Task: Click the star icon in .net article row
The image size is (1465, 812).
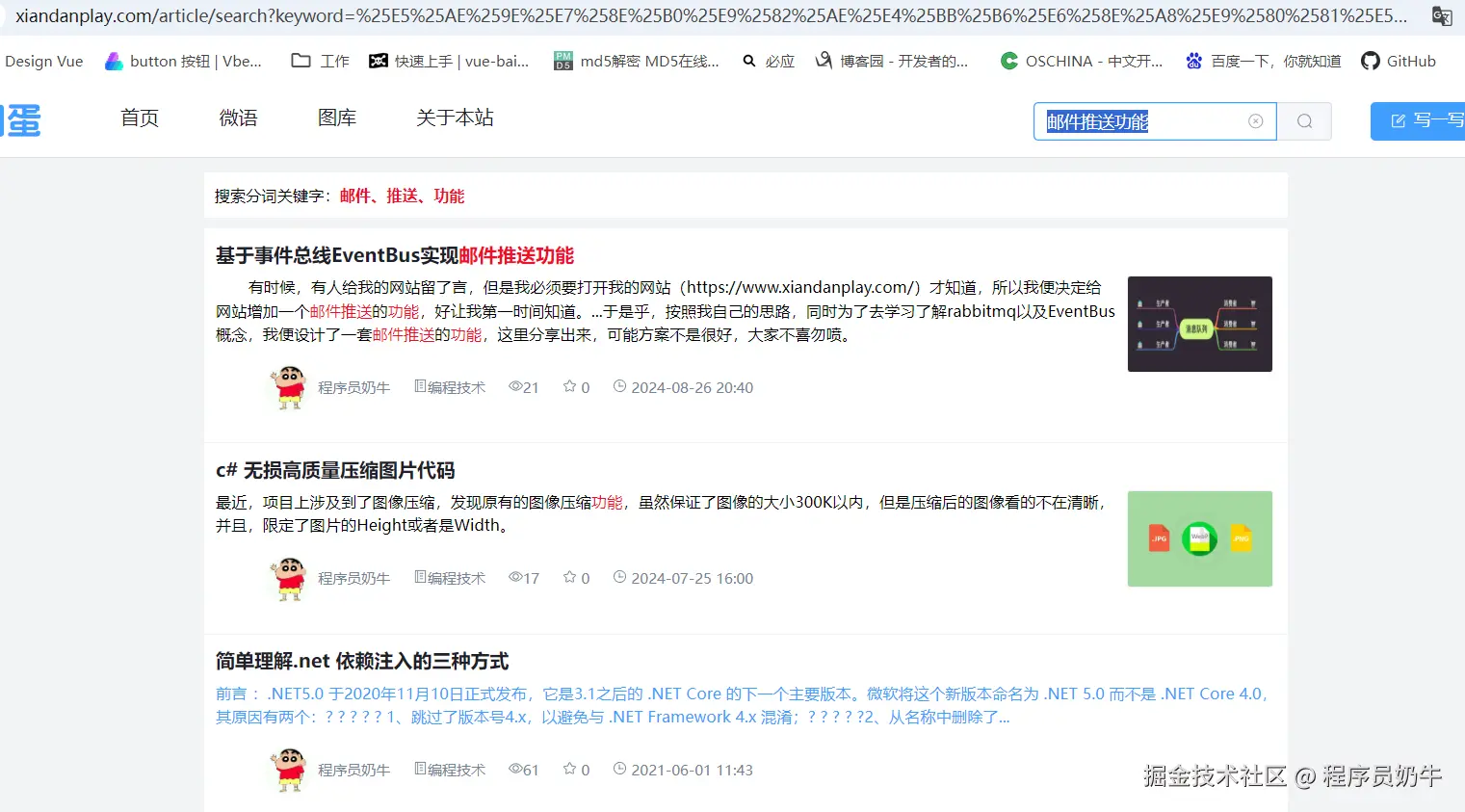Action: coord(569,769)
